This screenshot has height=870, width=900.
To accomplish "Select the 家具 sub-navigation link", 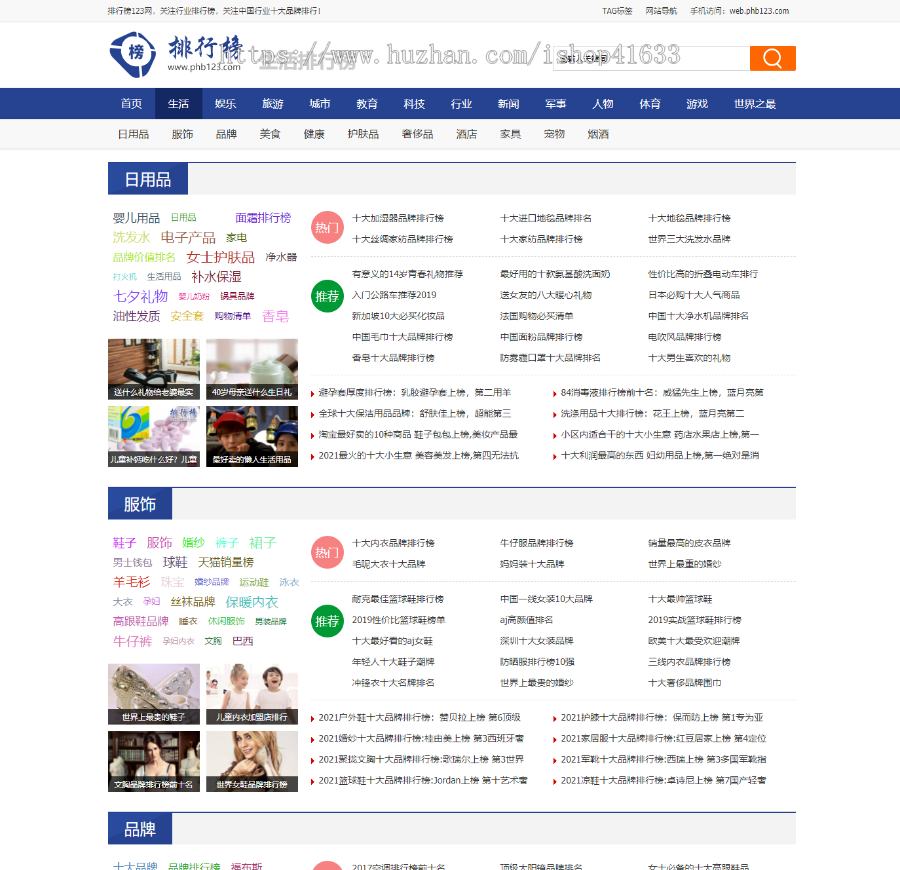I will pyautogui.click(x=510, y=134).
